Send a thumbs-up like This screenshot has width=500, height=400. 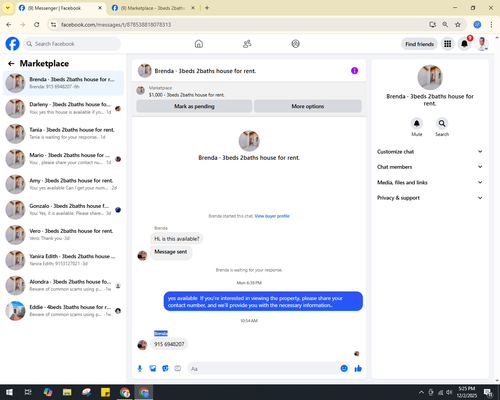point(358,368)
